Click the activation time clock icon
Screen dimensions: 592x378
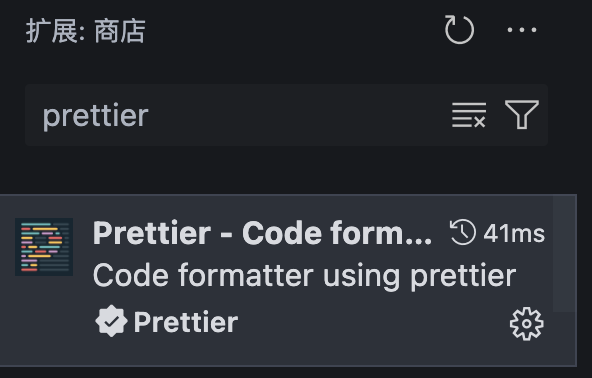tap(463, 232)
